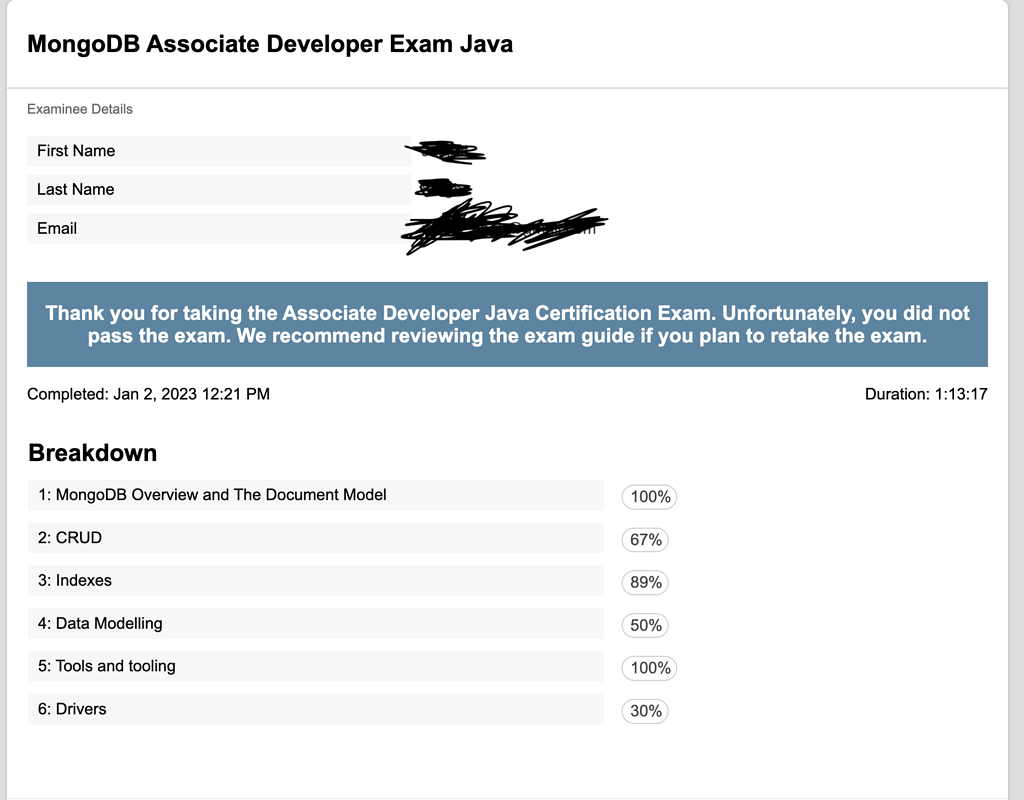Select the Tools and tooling breakdown row

tap(315, 667)
